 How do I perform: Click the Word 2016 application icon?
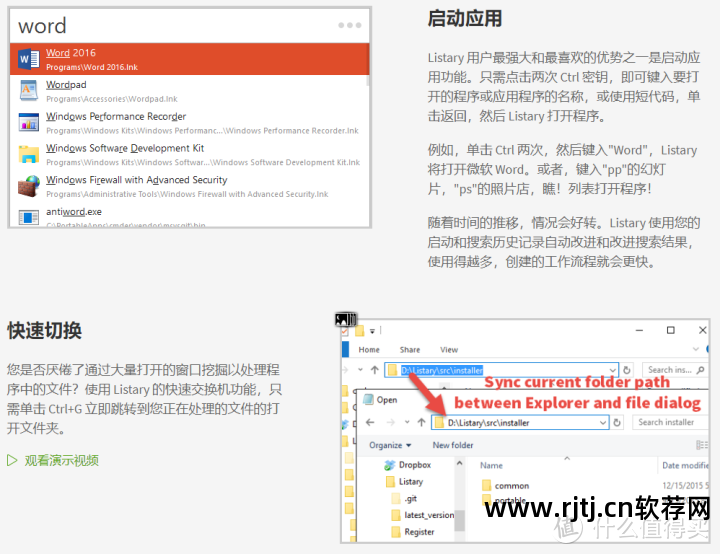click(28, 59)
